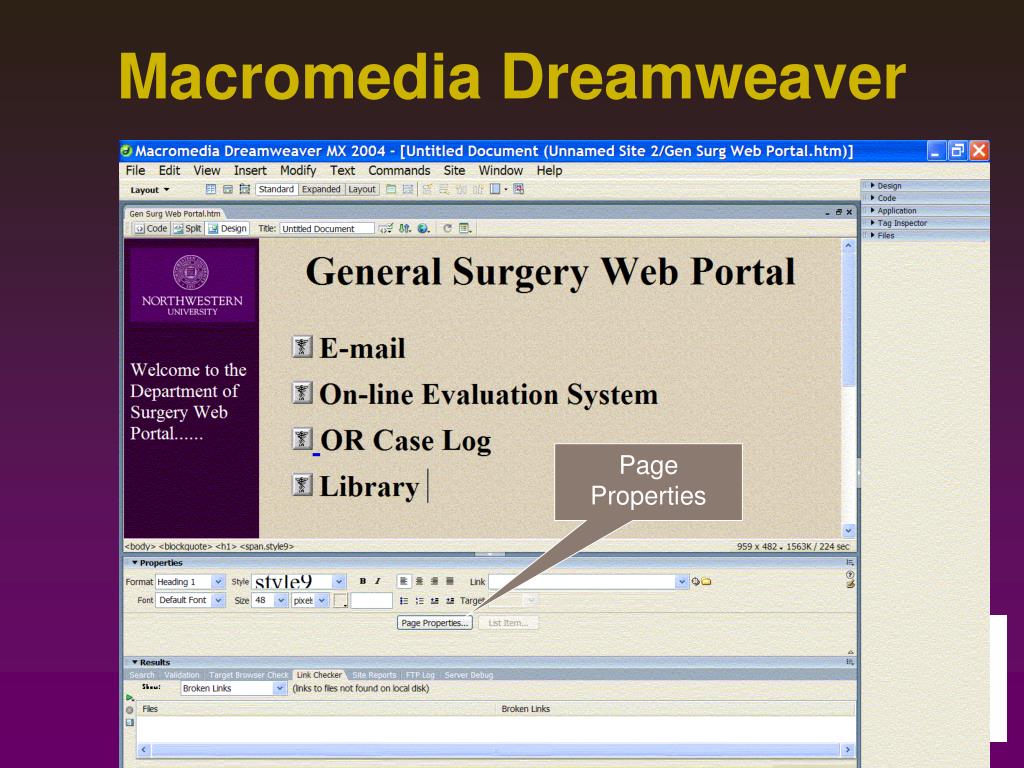Switch to Split view
1024x768 pixels.
point(187,229)
